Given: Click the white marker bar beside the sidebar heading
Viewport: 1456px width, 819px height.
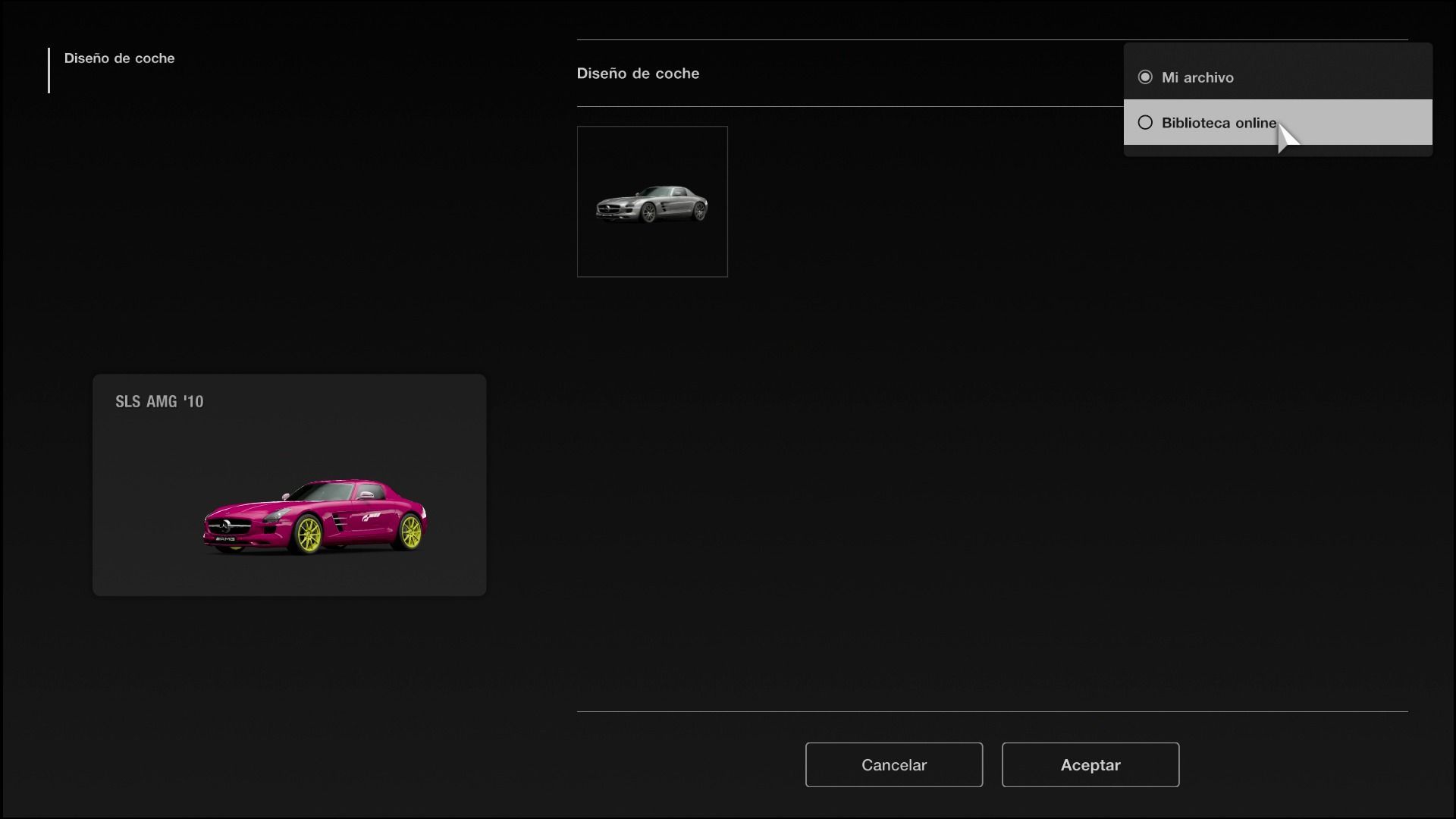Looking at the screenshot, I should point(49,71).
